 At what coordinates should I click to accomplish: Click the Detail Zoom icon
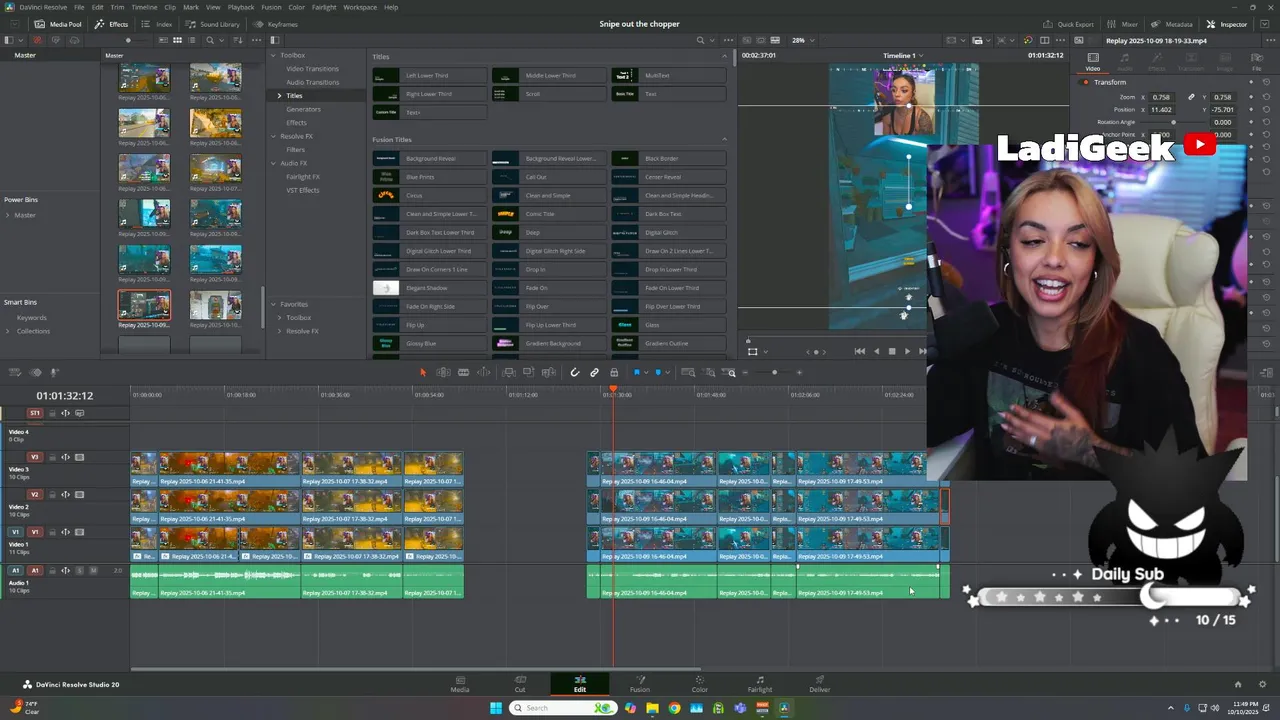click(x=709, y=372)
